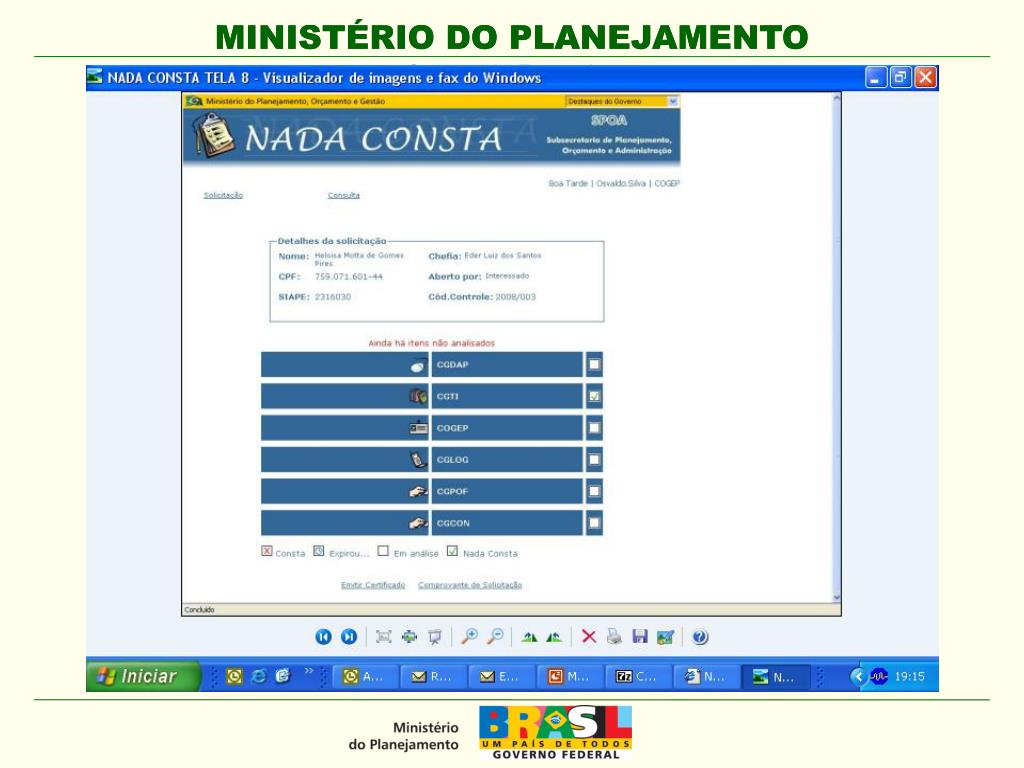1024x768 pixels.
Task: Click the Print icon in viewer toolbar
Action: click(x=614, y=637)
